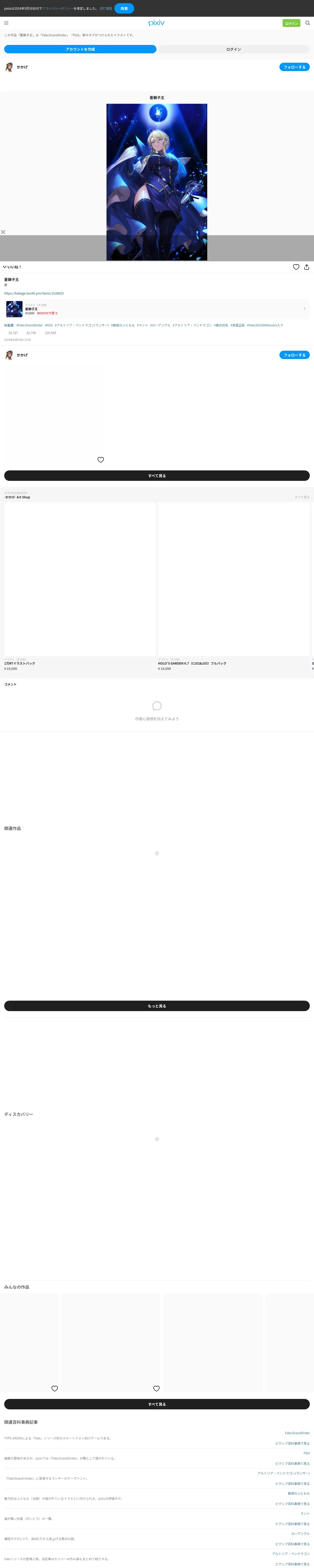Open the #FGO tag
The image size is (314, 1568).
coord(49,325)
